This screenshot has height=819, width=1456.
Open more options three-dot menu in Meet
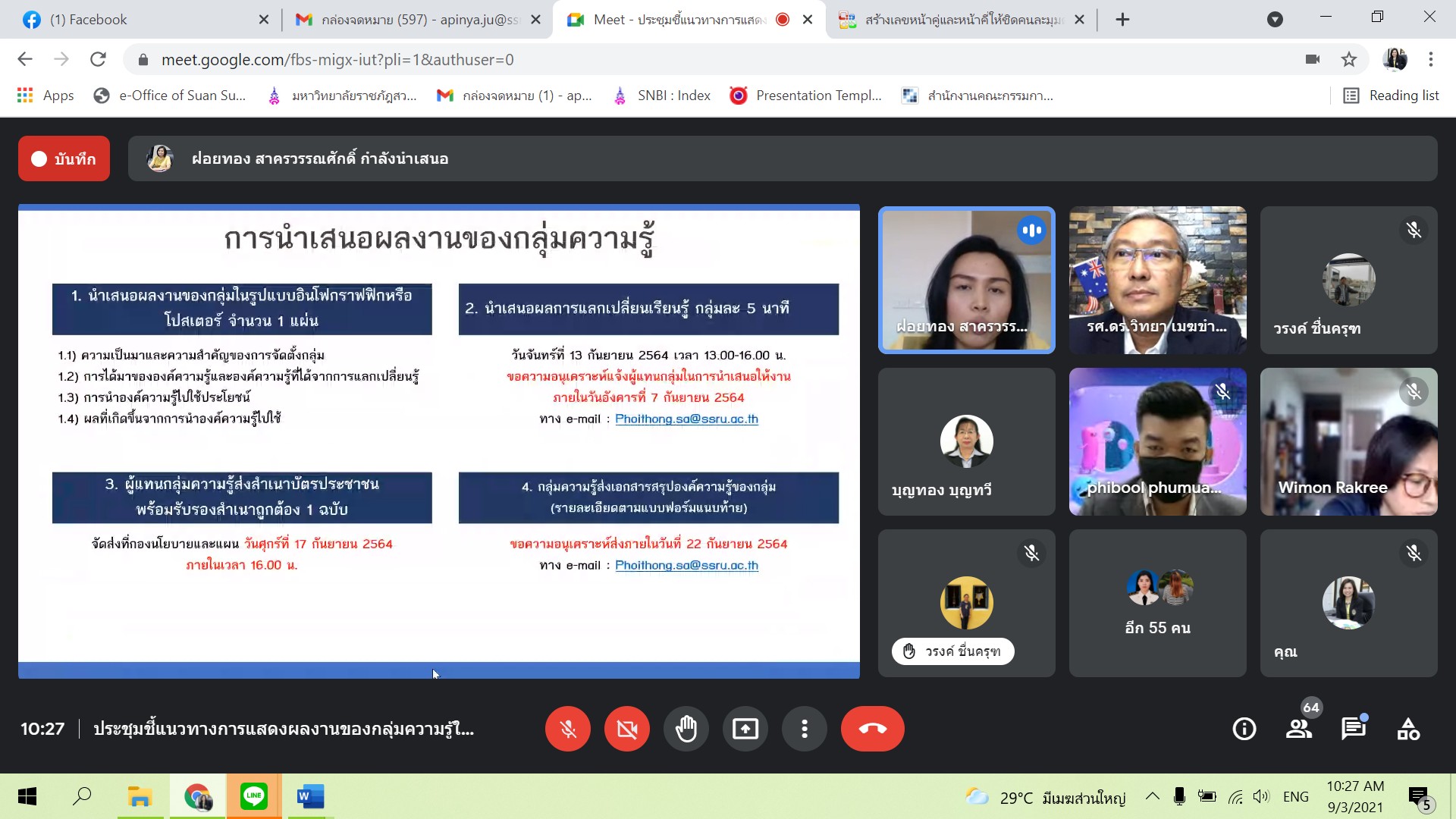click(804, 729)
